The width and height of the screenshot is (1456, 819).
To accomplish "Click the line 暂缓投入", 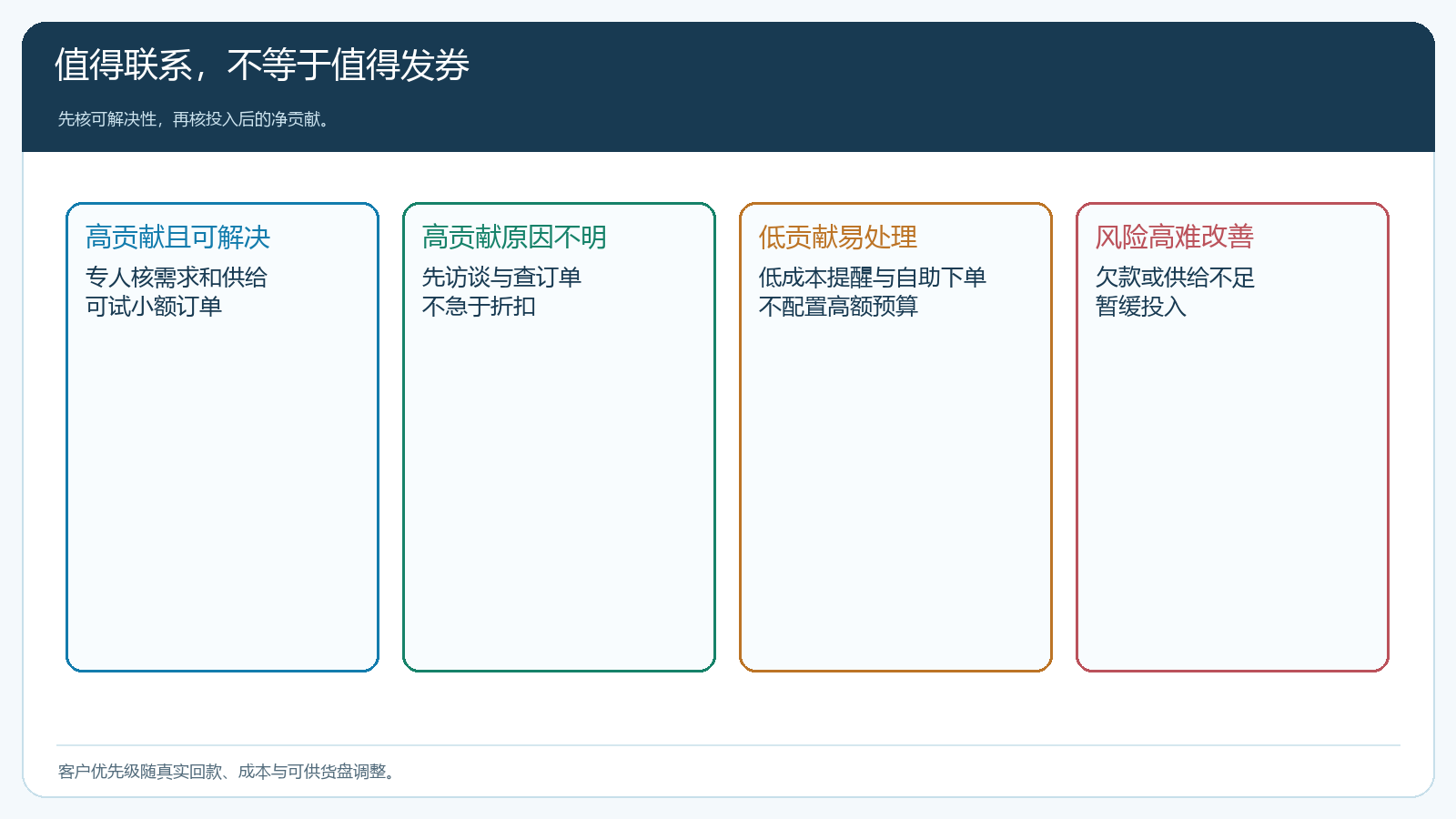I will (1141, 307).
